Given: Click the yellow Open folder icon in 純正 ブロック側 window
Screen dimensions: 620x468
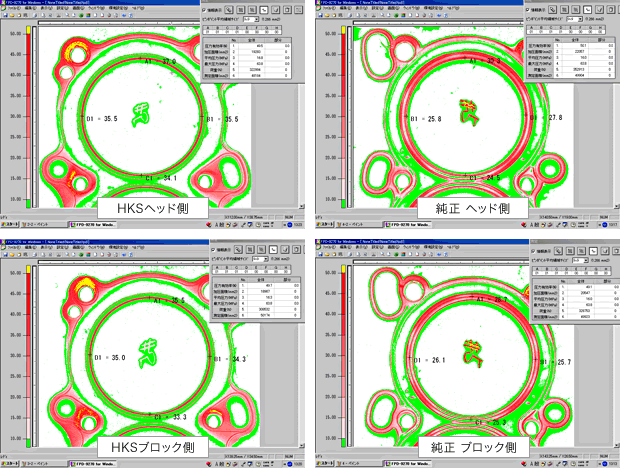Looking at the screenshot, I should (327, 255).
